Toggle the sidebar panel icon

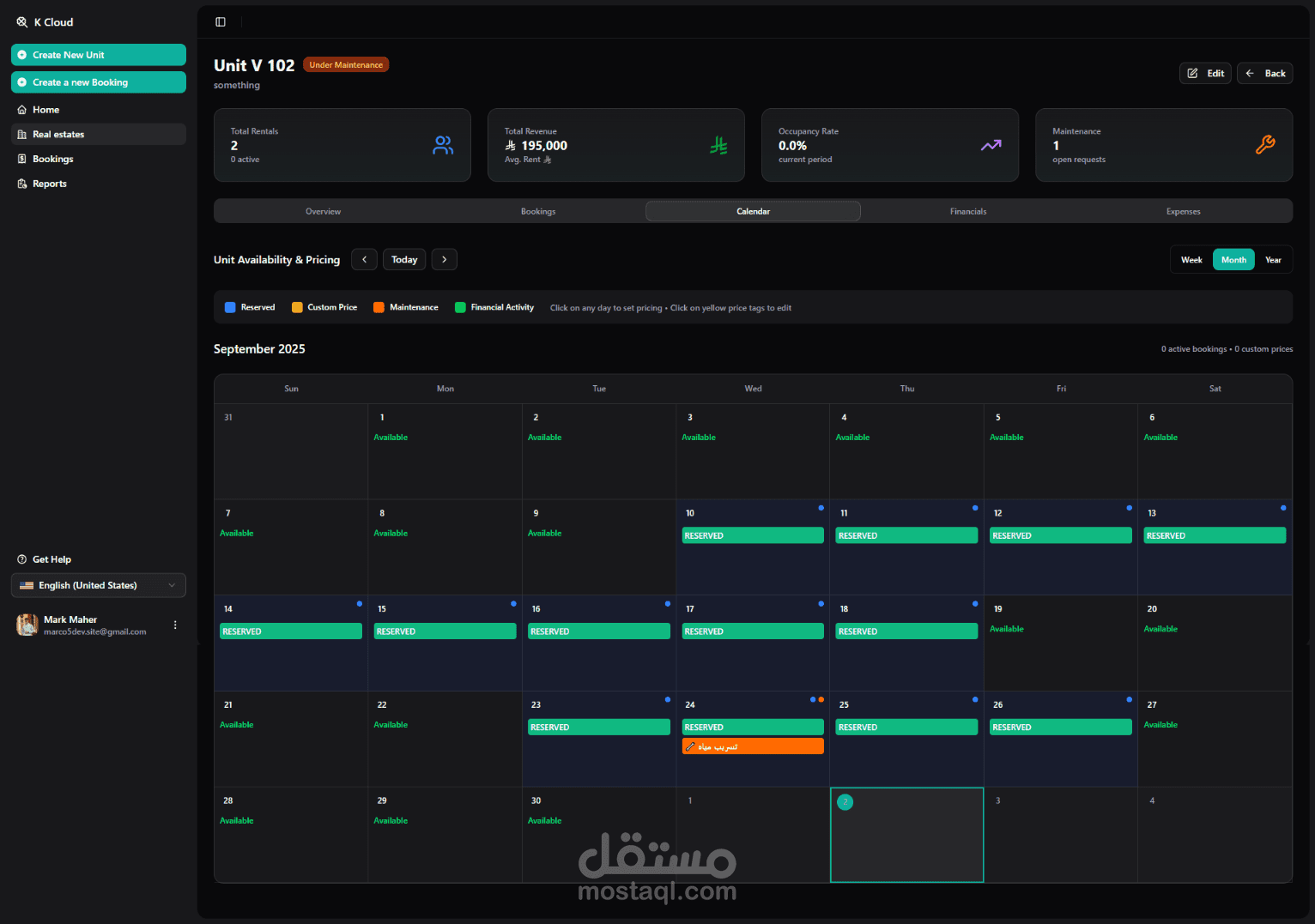point(221,22)
